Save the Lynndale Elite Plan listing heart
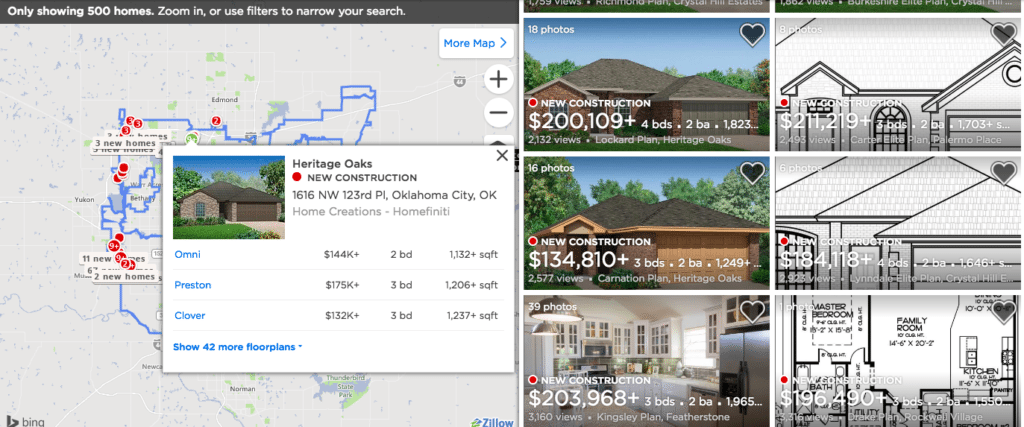The image size is (1024, 427). (1004, 173)
